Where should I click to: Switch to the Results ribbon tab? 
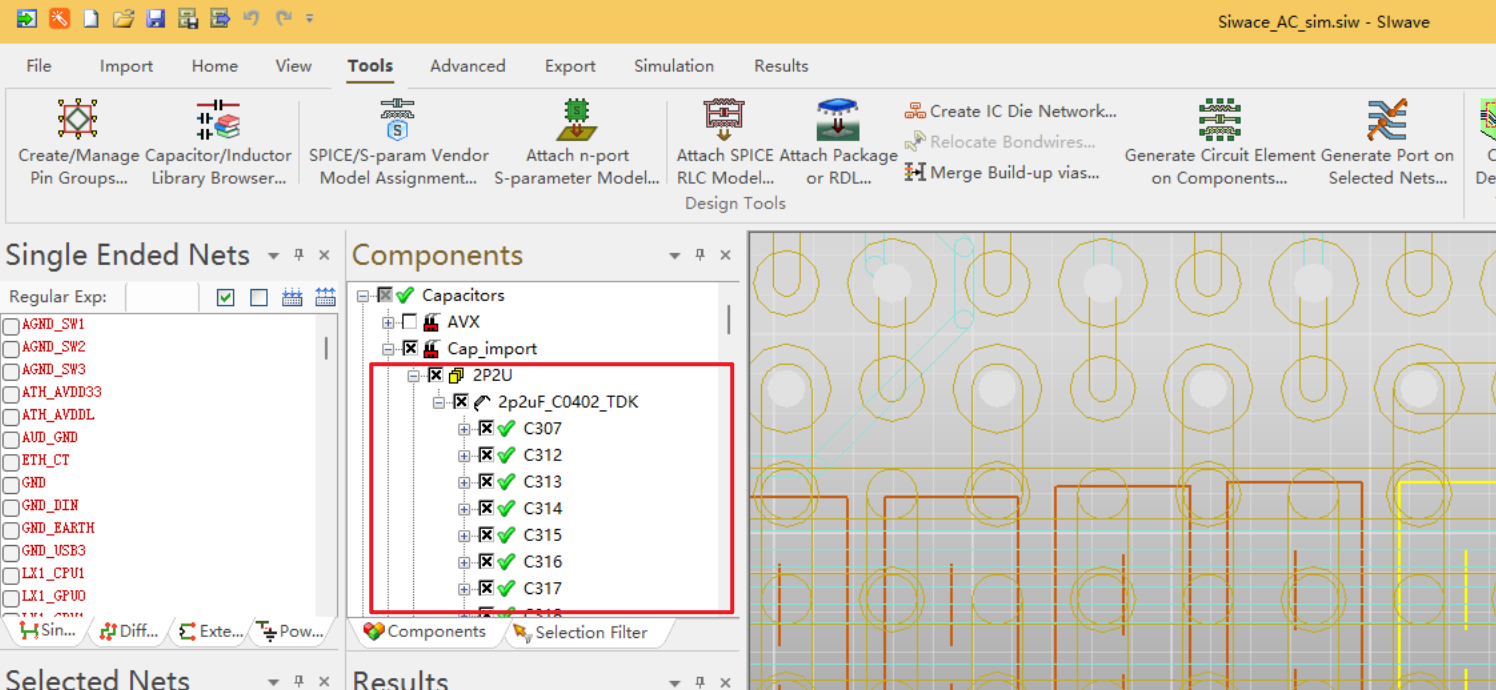tap(781, 66)
